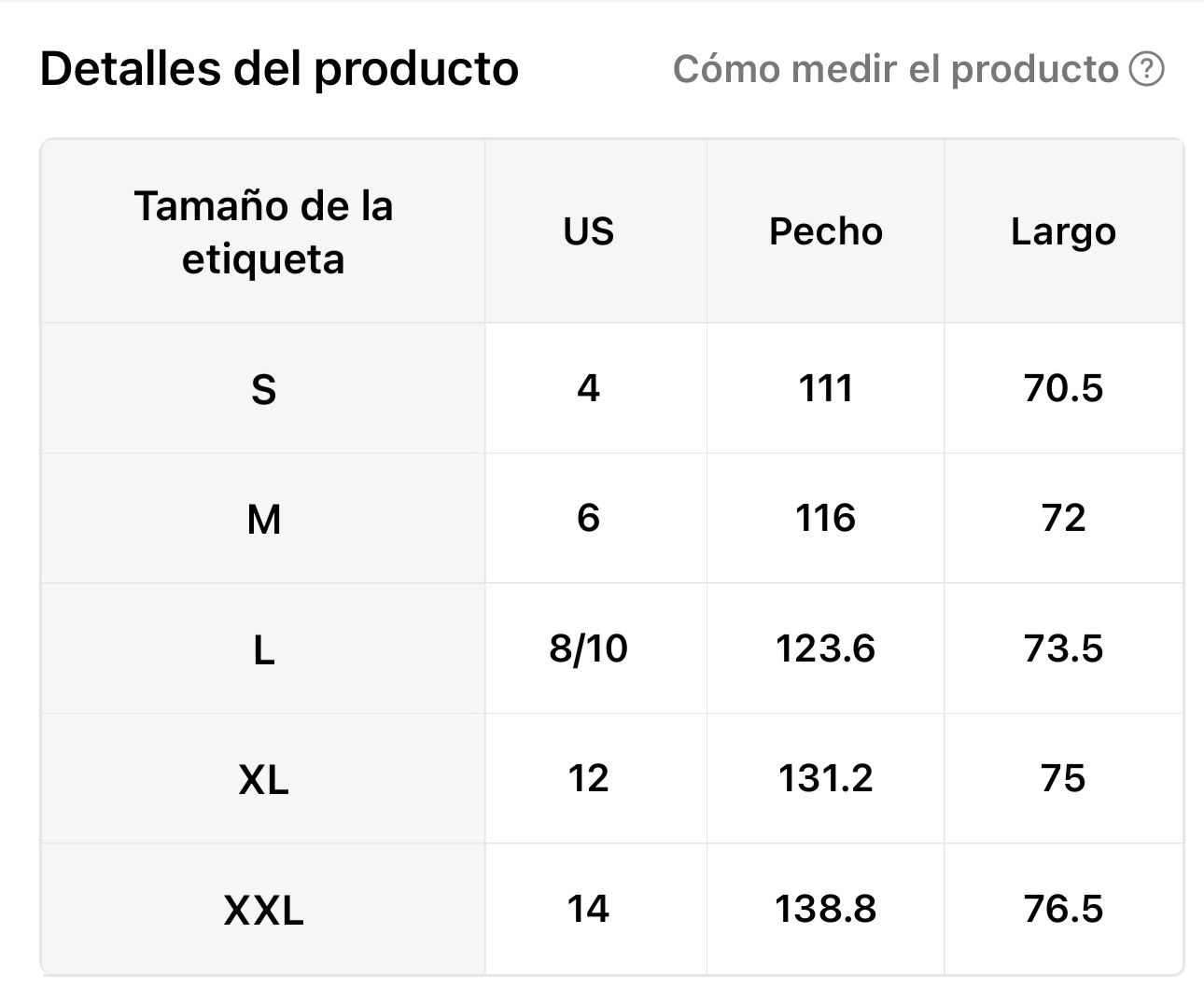Click the chest value 131.2 cell
1204x990 pixels.
coord(826,778)
